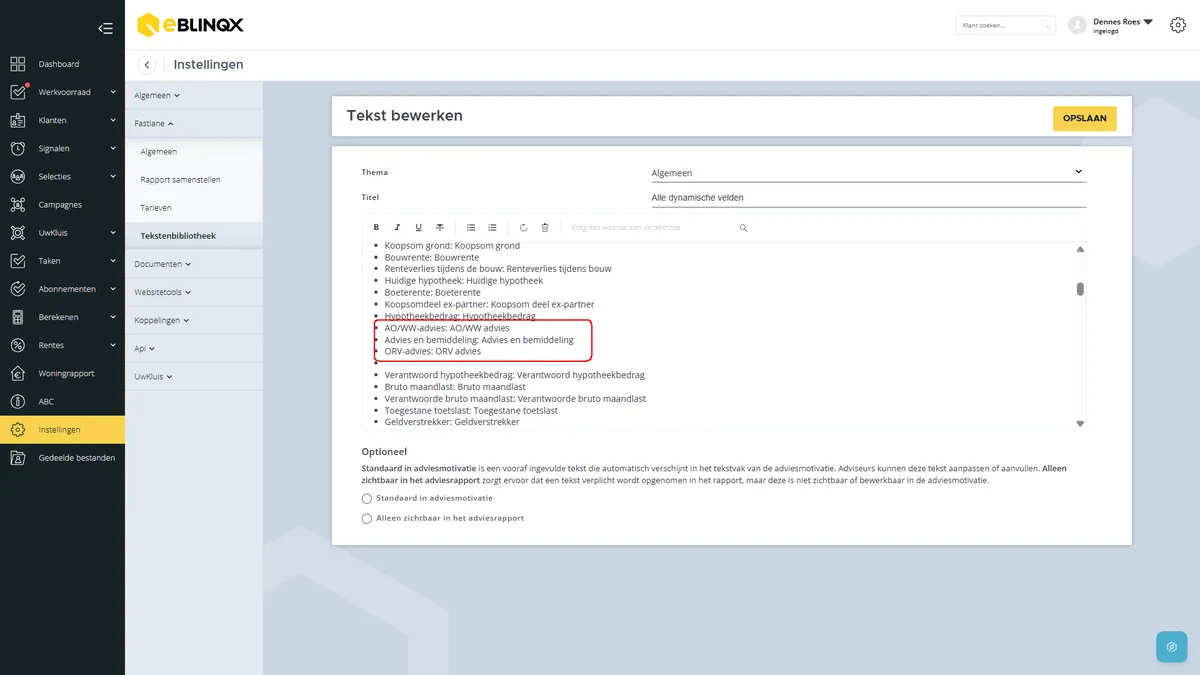Apply strikethrough formatting

point(440,228)
